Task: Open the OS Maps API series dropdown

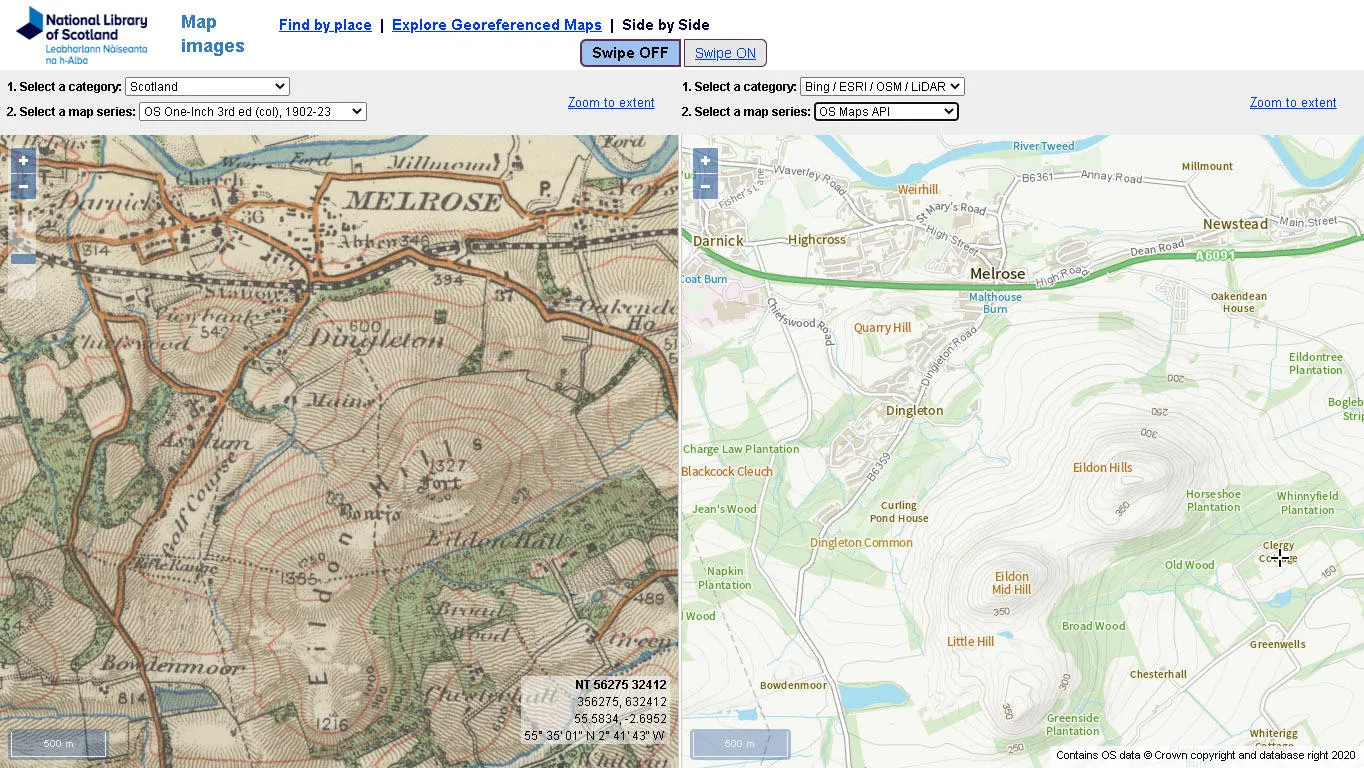Action: [885, 111]
